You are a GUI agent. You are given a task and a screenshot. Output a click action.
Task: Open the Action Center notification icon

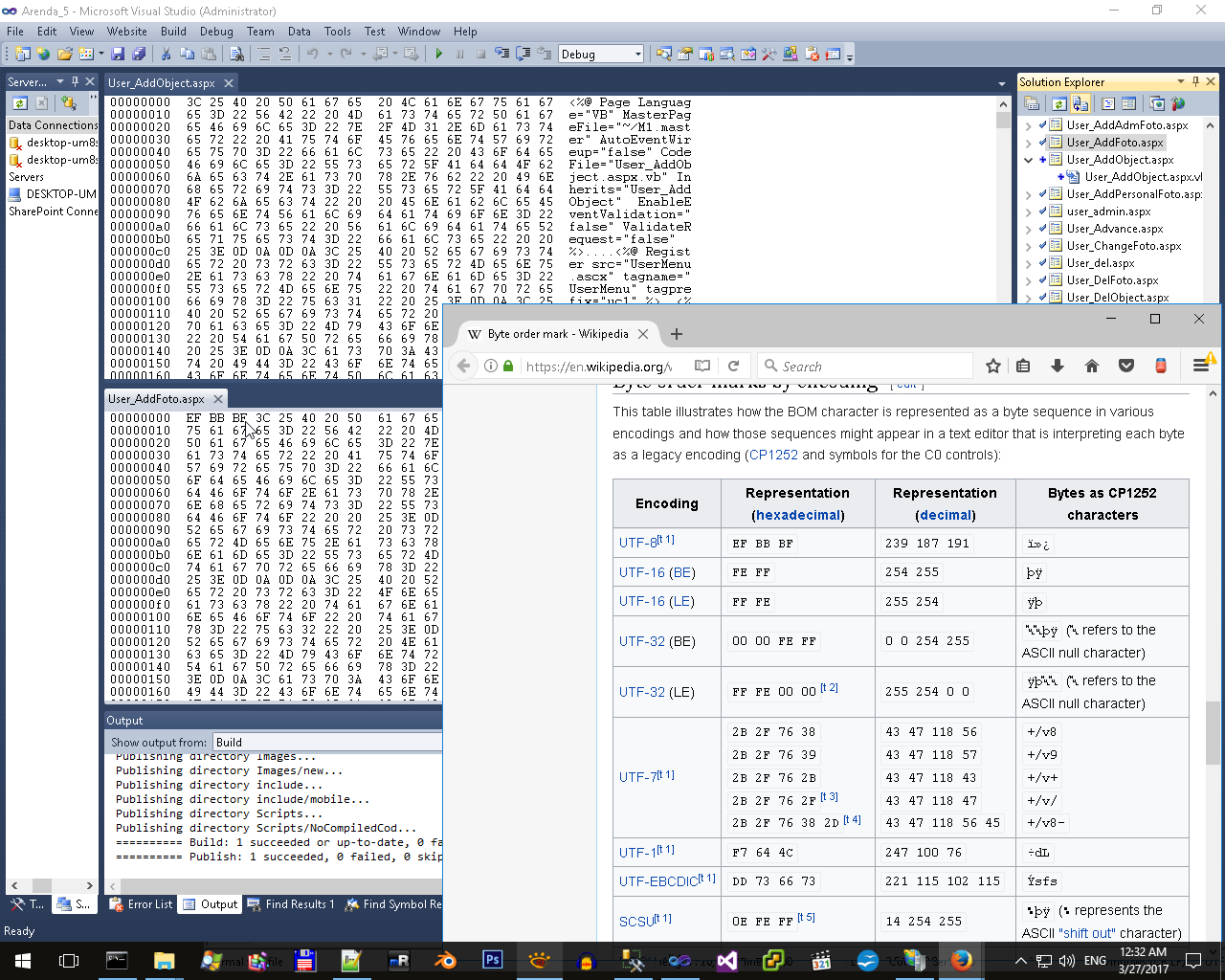pyautogui.click(x=1193, y=960)
